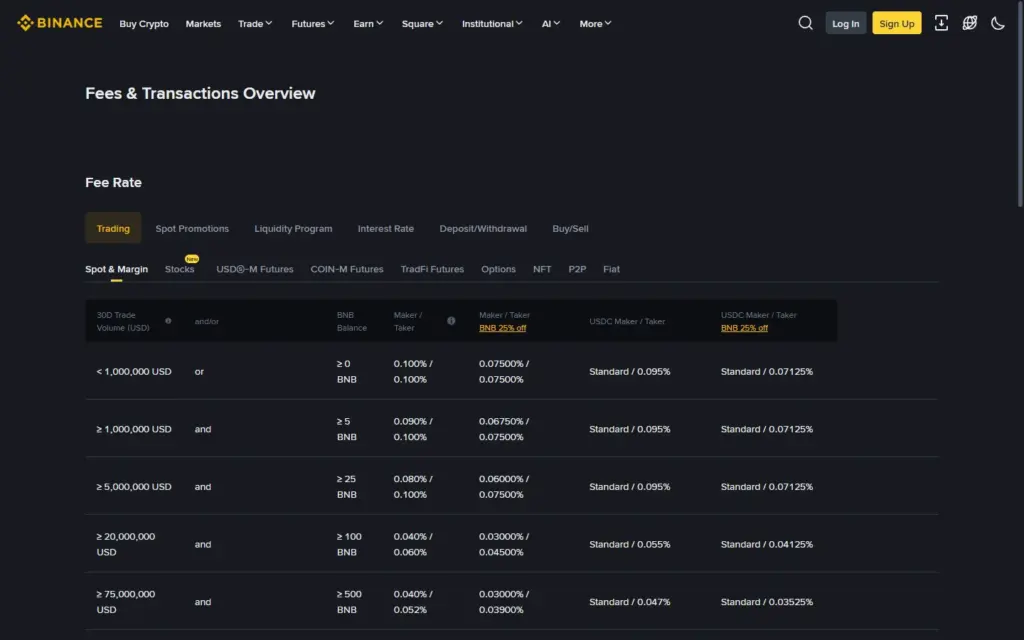The image size is (1024, 640).
Task: Click the 'Standard / 0.047%' USDC cell
Action: coord(630,601)
